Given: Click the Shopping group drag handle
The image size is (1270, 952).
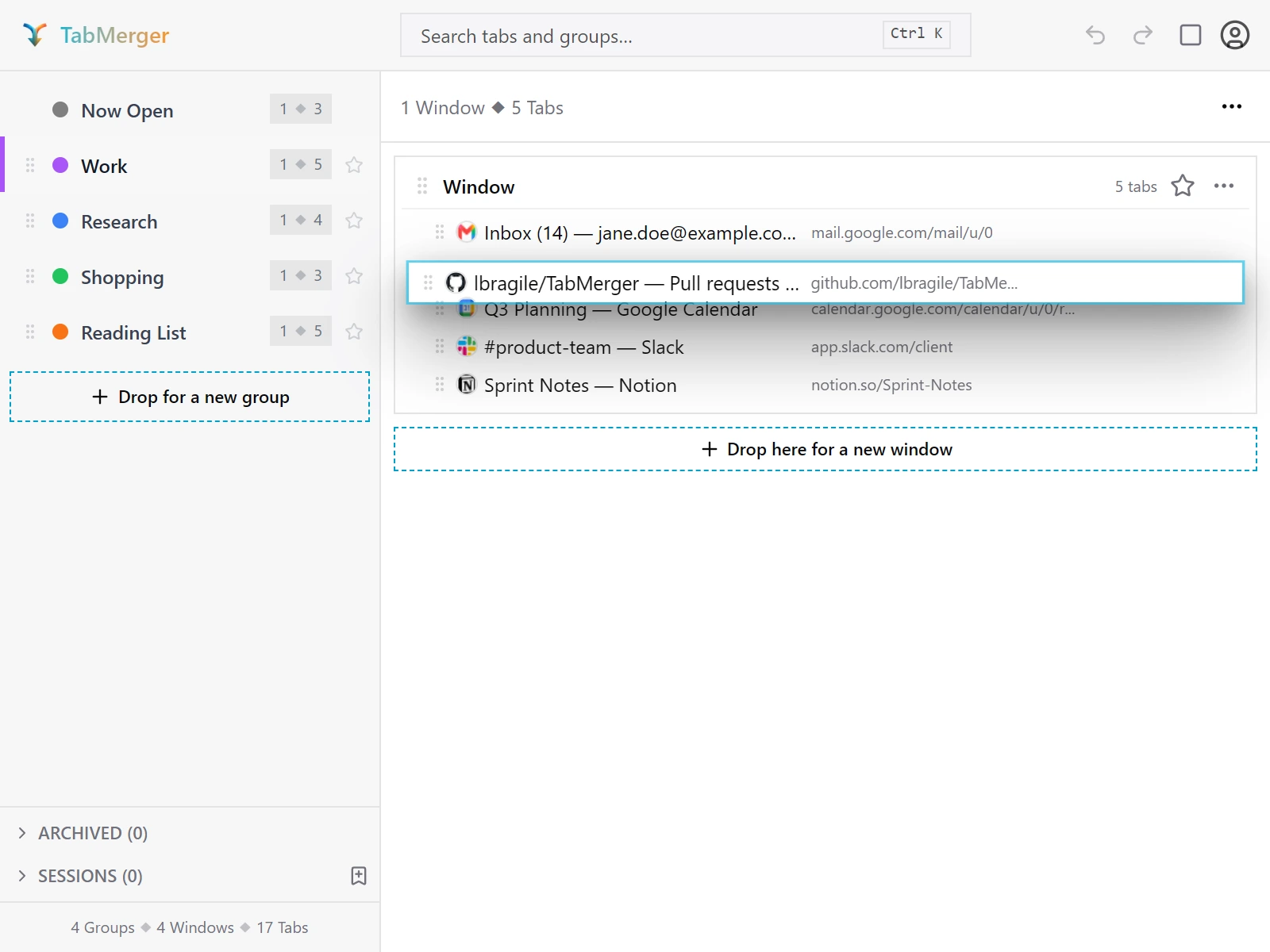Looking at the screenshot, I should click(x=30, y=276).
